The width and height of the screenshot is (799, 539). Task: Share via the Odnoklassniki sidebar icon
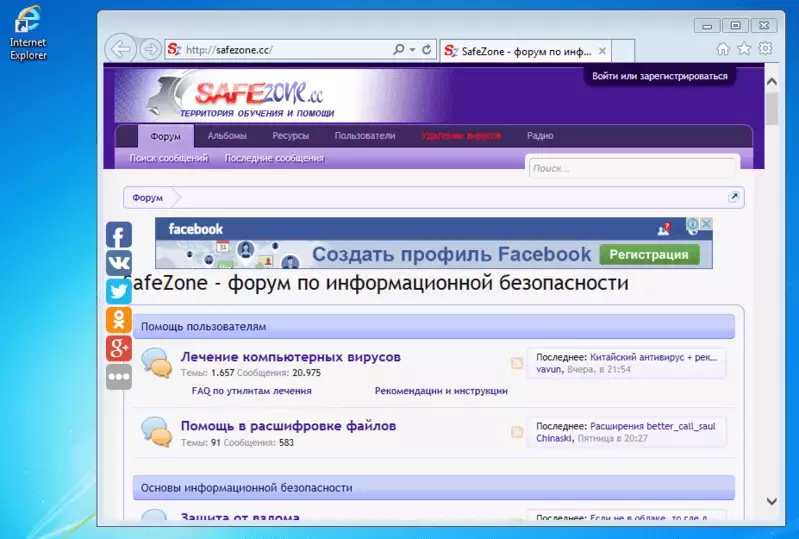(119, 320)
